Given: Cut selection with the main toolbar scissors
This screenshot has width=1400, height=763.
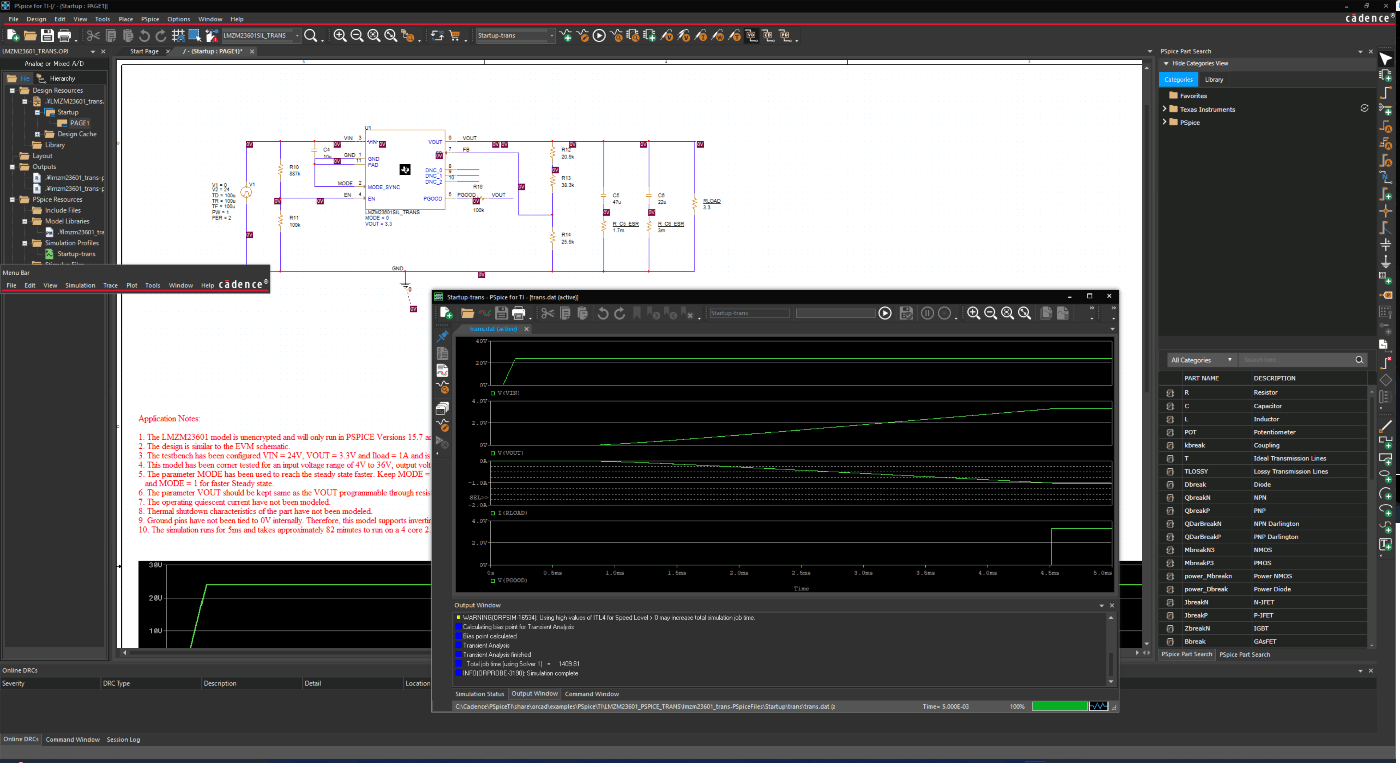Looking at the screenshot, I should click(93, 35).
